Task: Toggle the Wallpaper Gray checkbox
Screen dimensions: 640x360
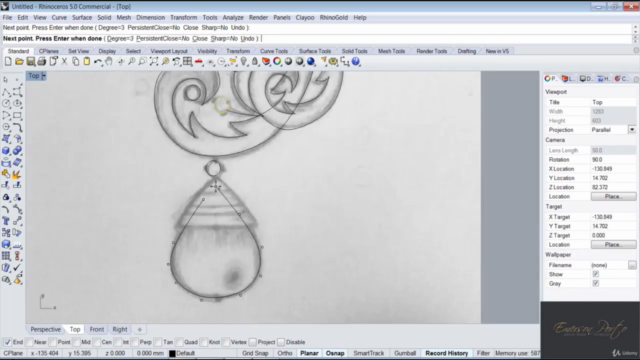Action: click(x=596, y=284)
